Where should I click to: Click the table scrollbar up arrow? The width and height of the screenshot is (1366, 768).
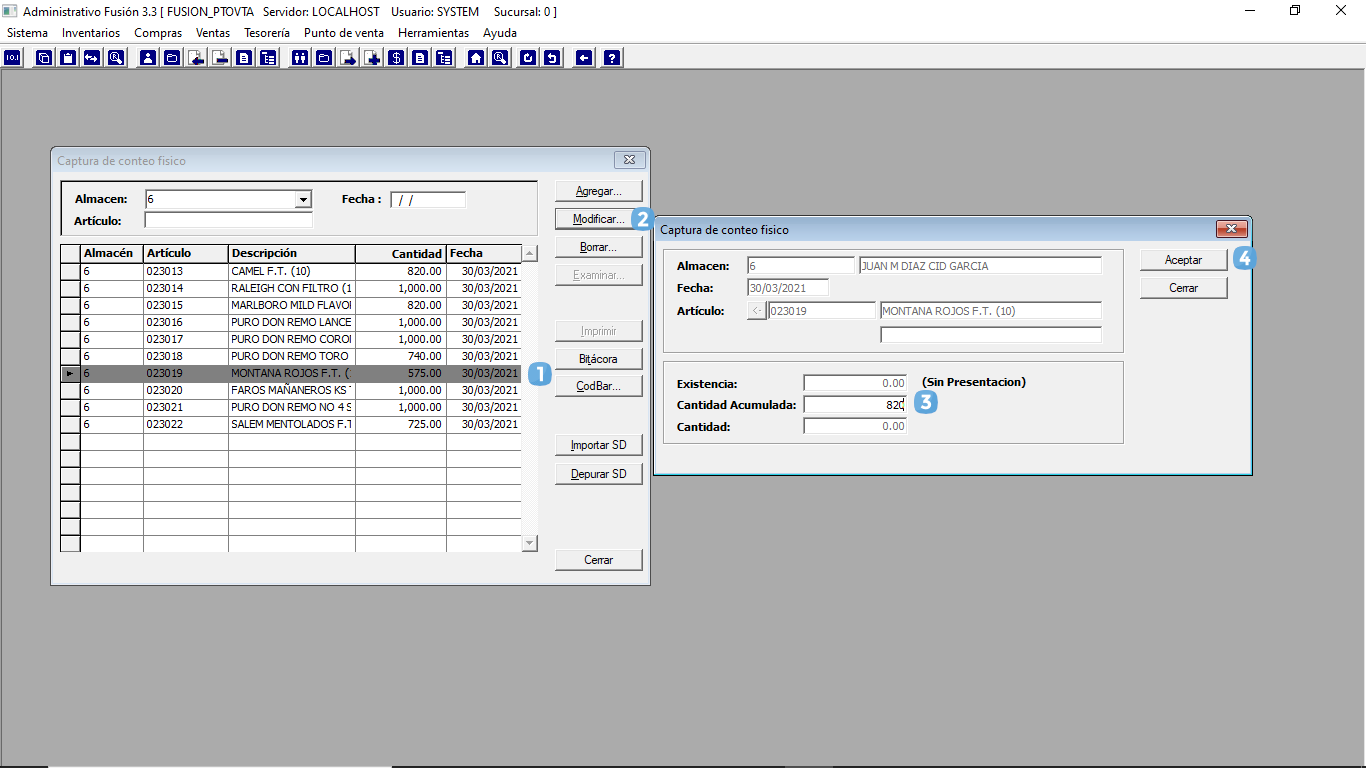click(530, 253)
